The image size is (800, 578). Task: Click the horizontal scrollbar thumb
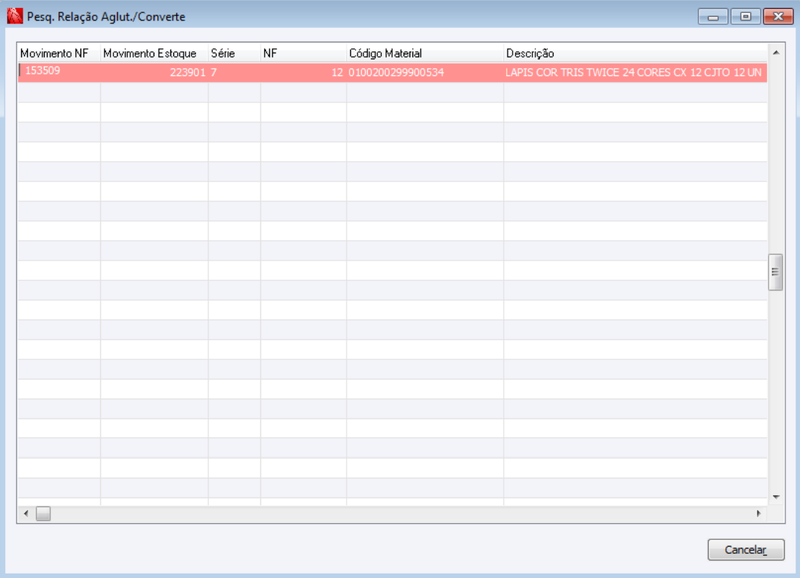(43, 513)
